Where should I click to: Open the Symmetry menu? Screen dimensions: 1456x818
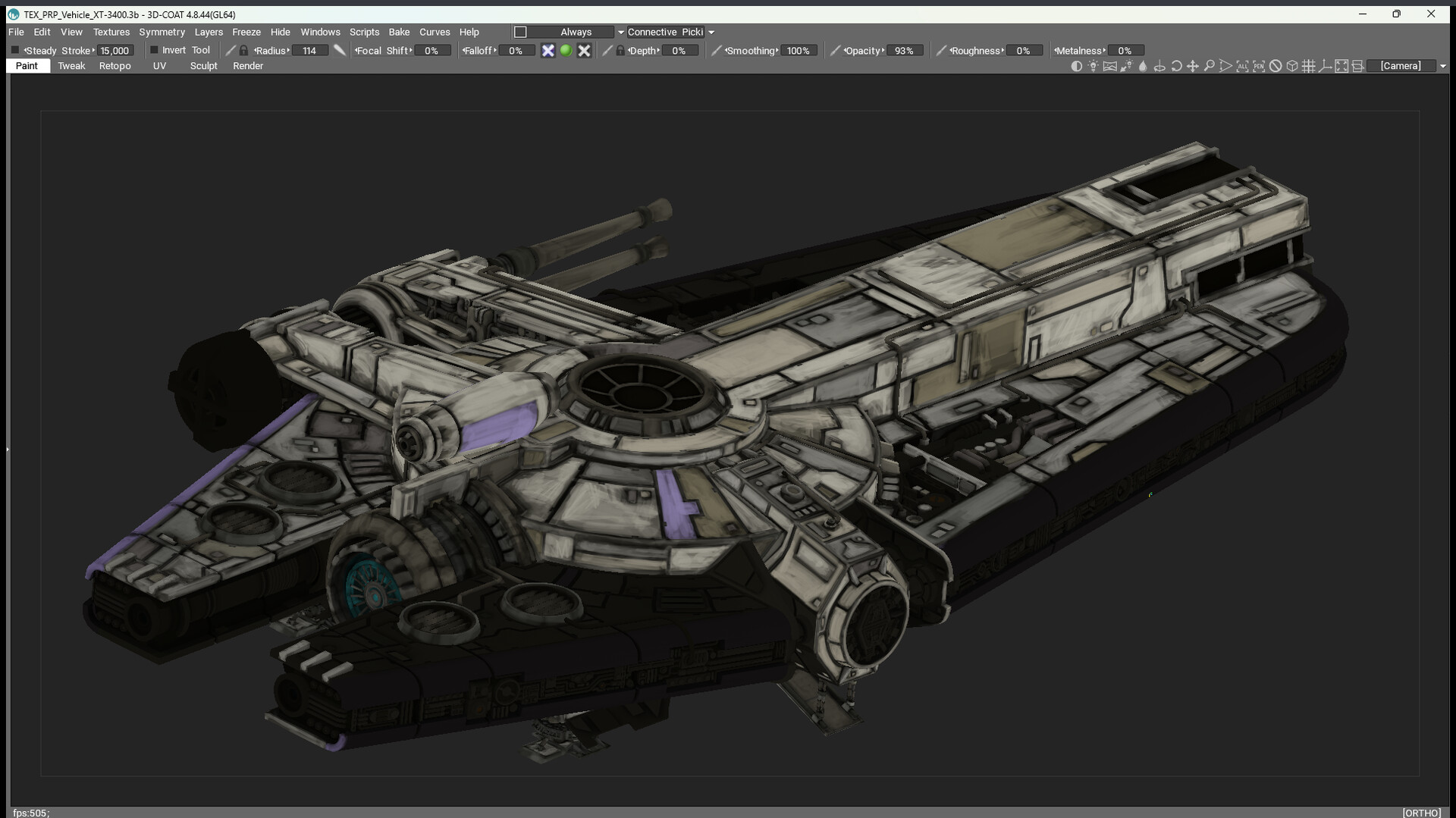point(162,32)
